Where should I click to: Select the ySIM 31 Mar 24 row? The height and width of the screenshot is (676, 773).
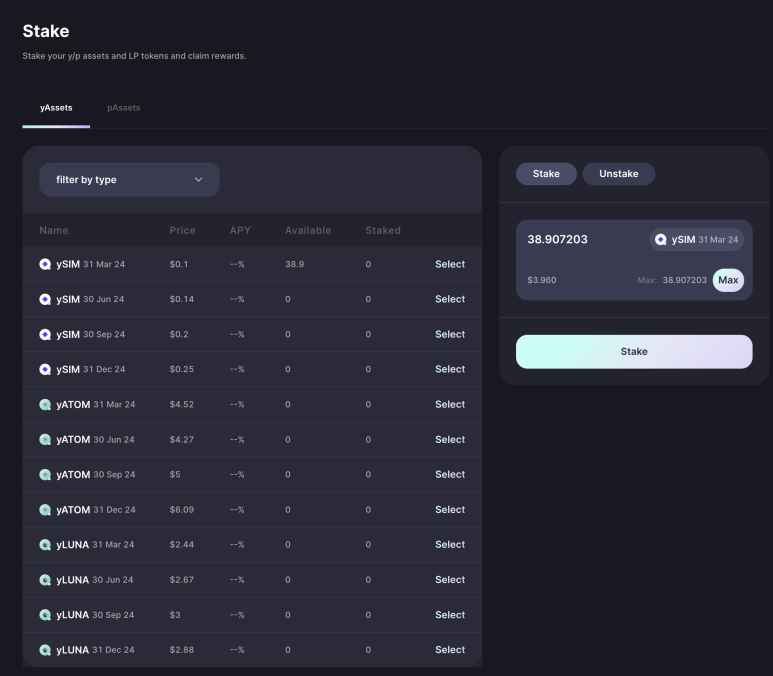[x=450, y=264]
